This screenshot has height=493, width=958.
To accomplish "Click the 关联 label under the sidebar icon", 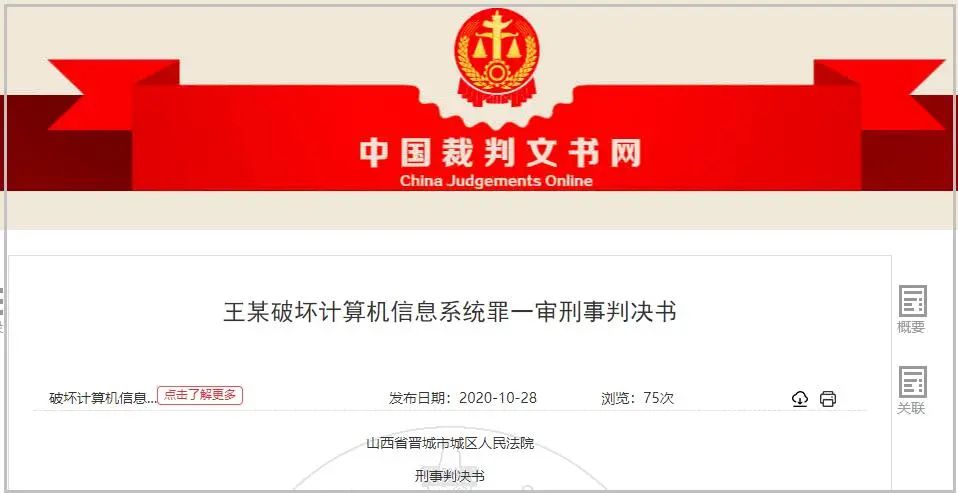I will click(x=911, y=409).
